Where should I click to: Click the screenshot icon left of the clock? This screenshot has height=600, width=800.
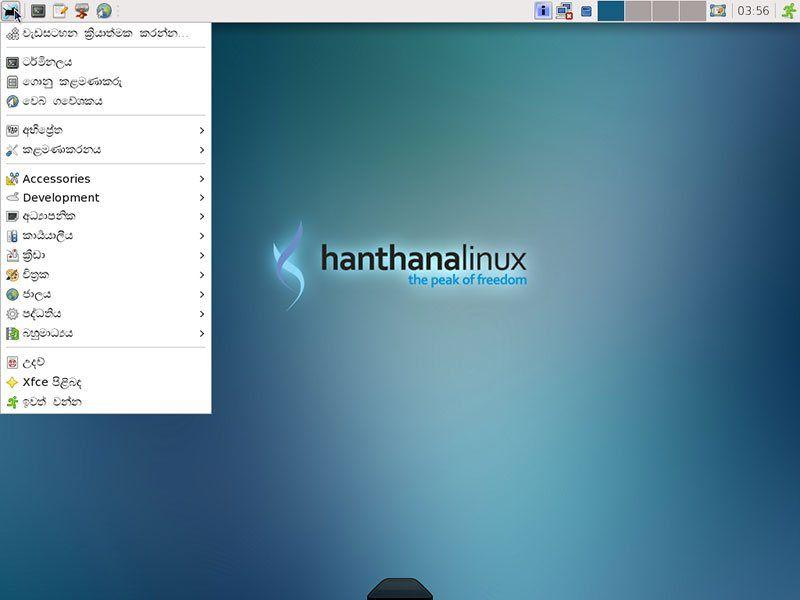pyautogui.click(x=717, y=10)
